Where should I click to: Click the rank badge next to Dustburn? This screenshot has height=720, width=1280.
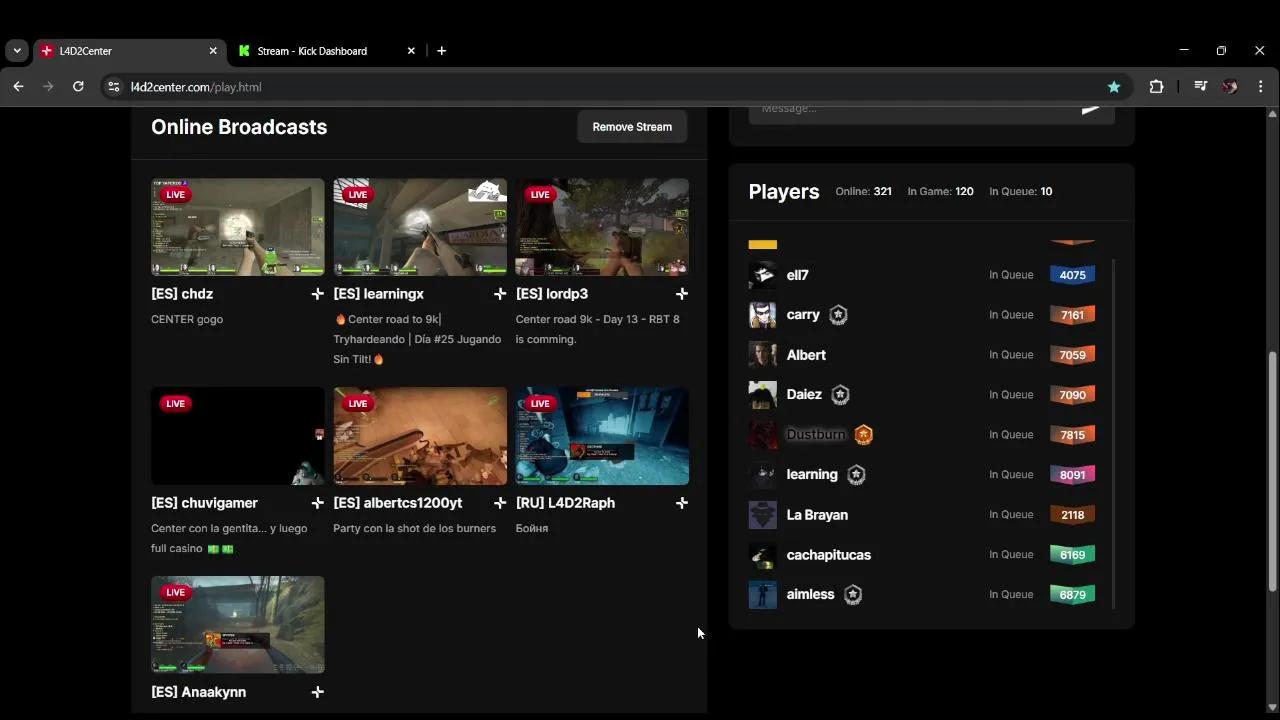click(863, 434)
